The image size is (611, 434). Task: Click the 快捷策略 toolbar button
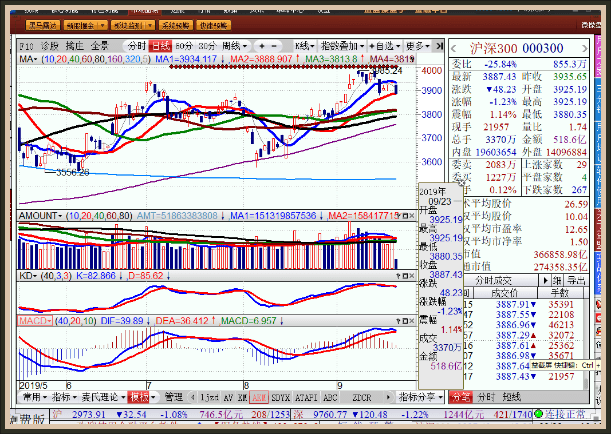pos(213,25)
